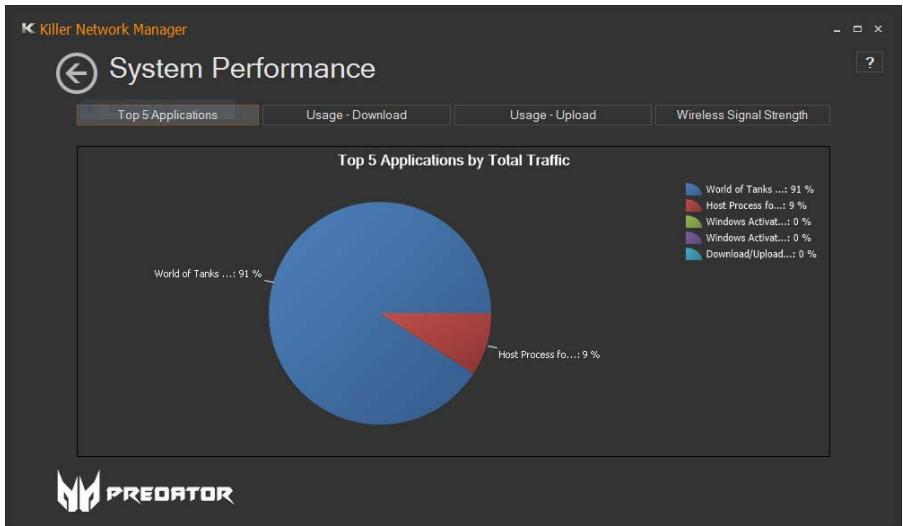Go back using the circled arrow icon

point(76,73)
